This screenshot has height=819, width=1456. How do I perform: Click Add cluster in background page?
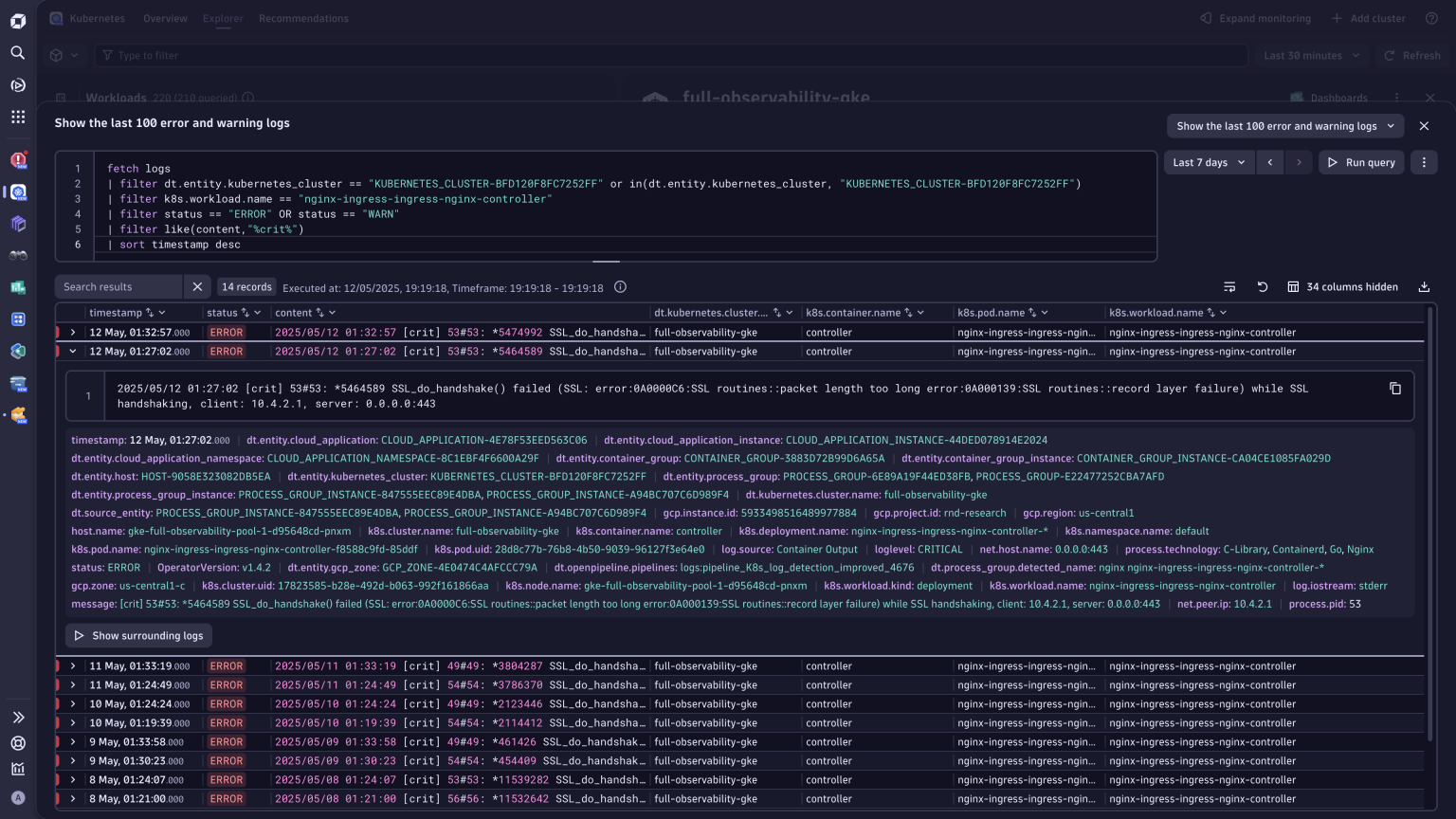[1368, 18]
